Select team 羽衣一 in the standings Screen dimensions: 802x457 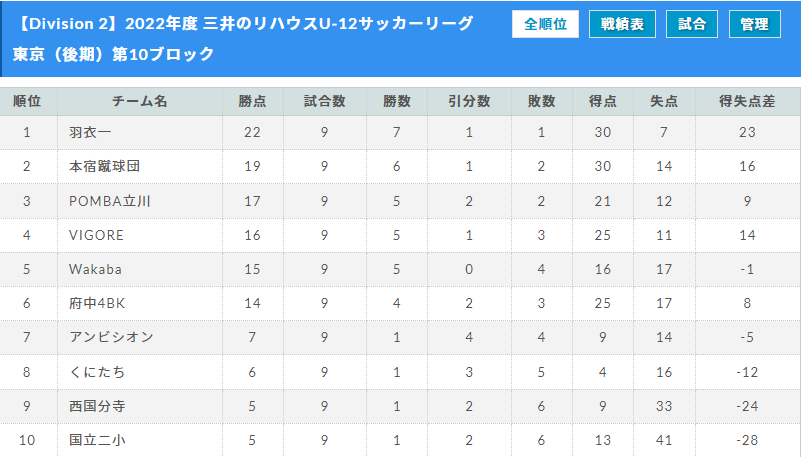(90, 133)
